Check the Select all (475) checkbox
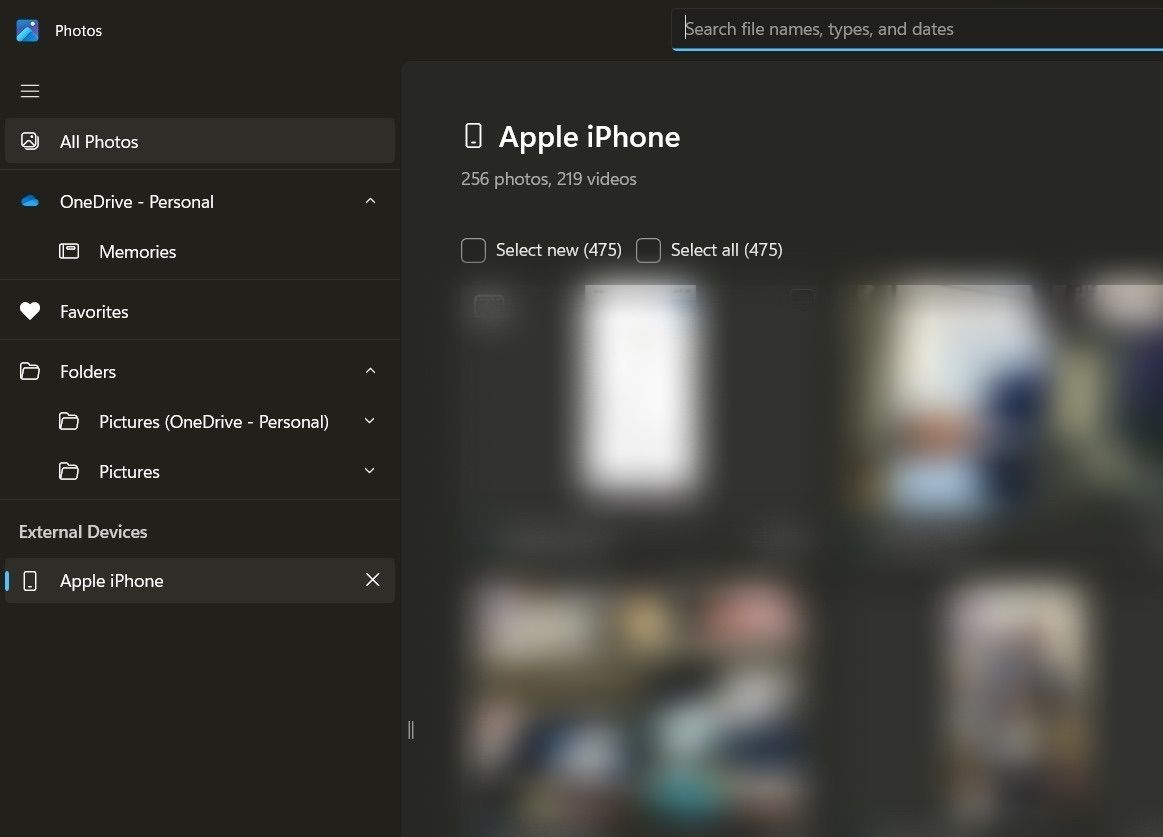 click(648, 250)
